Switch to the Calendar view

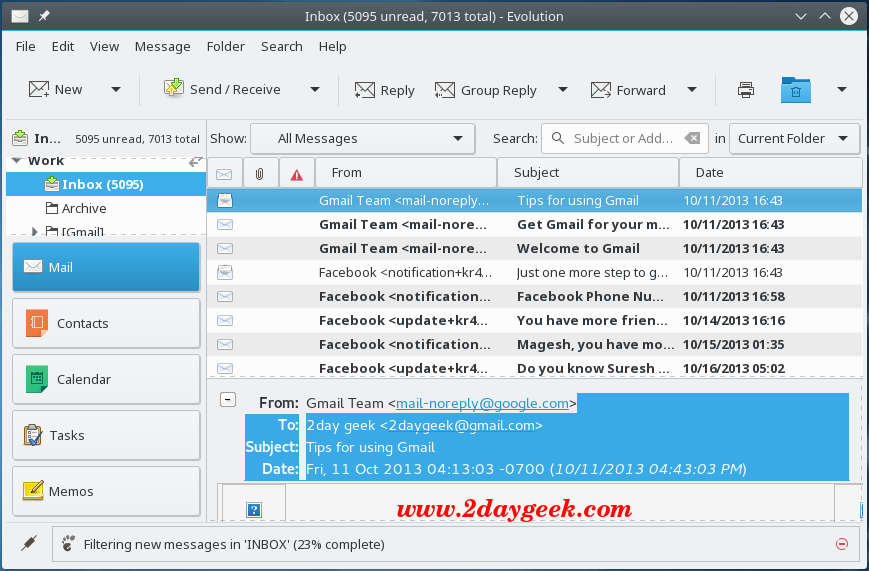pos(106,379)
